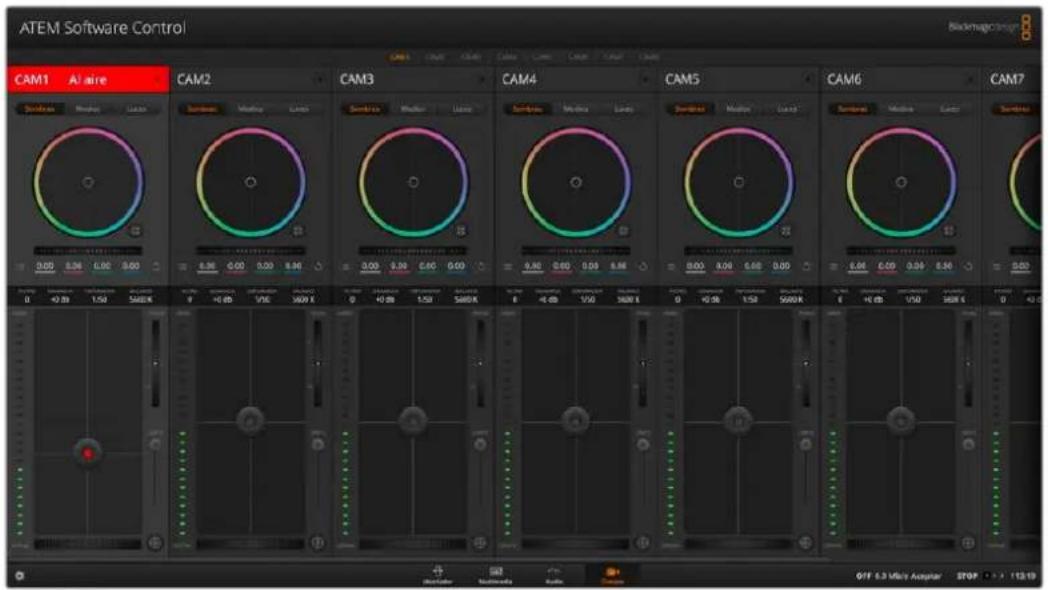Click CAM1 reset-all arrow beside YRGB values

(156, 267)
